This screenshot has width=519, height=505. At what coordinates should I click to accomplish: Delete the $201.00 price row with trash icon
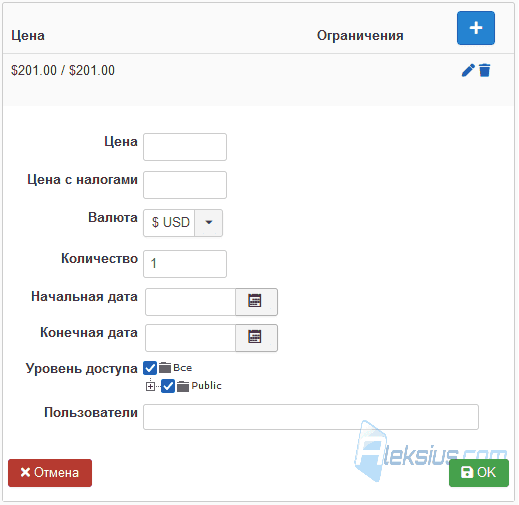point(485,70)
